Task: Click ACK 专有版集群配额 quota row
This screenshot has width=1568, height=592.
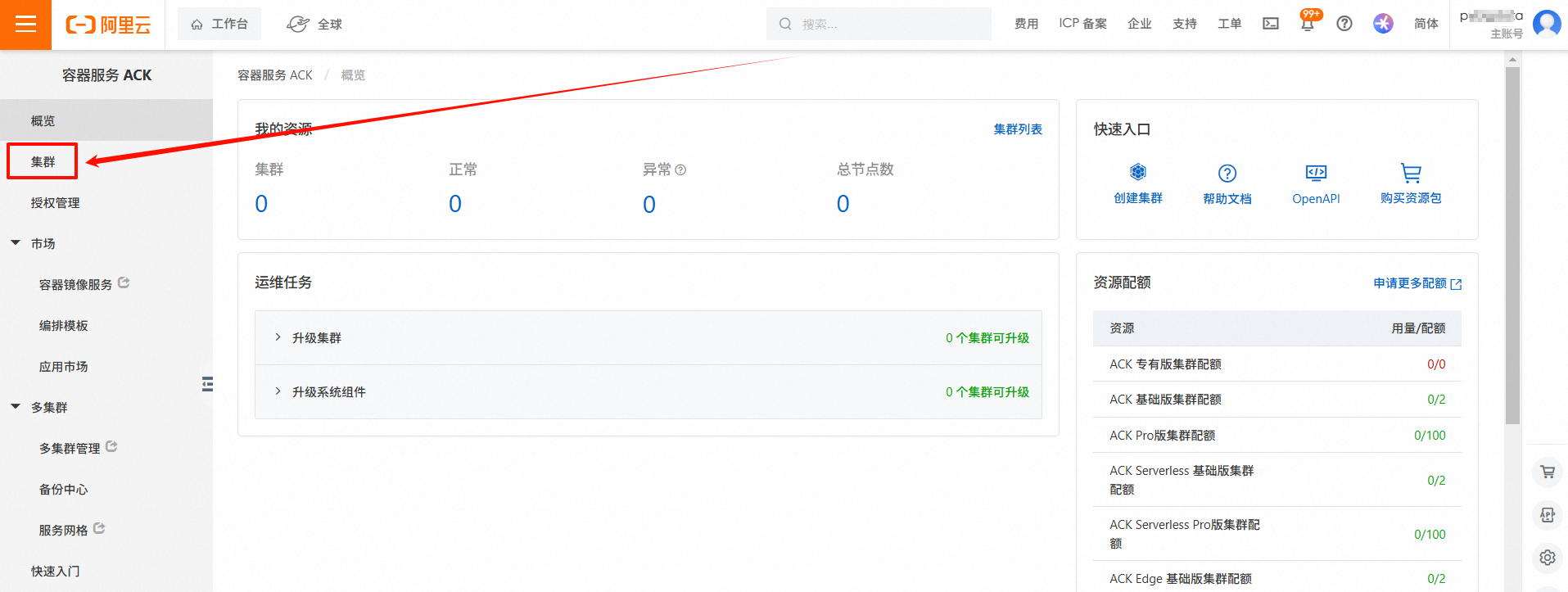Action: pos(1277,364)
